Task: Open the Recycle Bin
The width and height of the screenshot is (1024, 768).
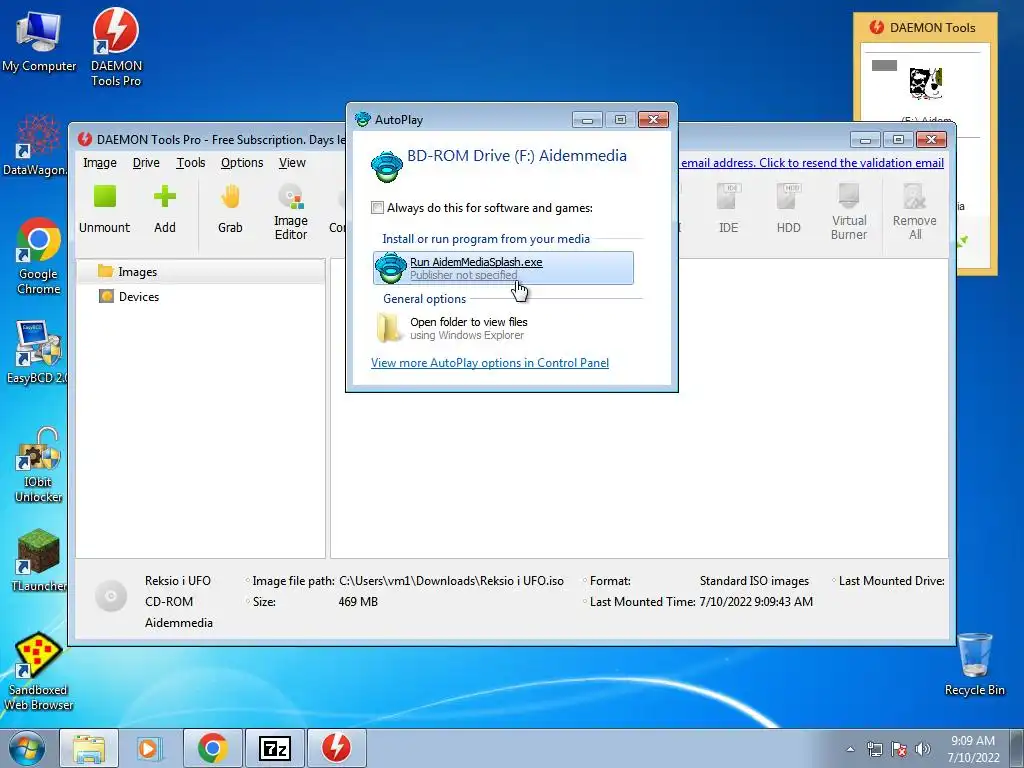Action: pos(974,665)
